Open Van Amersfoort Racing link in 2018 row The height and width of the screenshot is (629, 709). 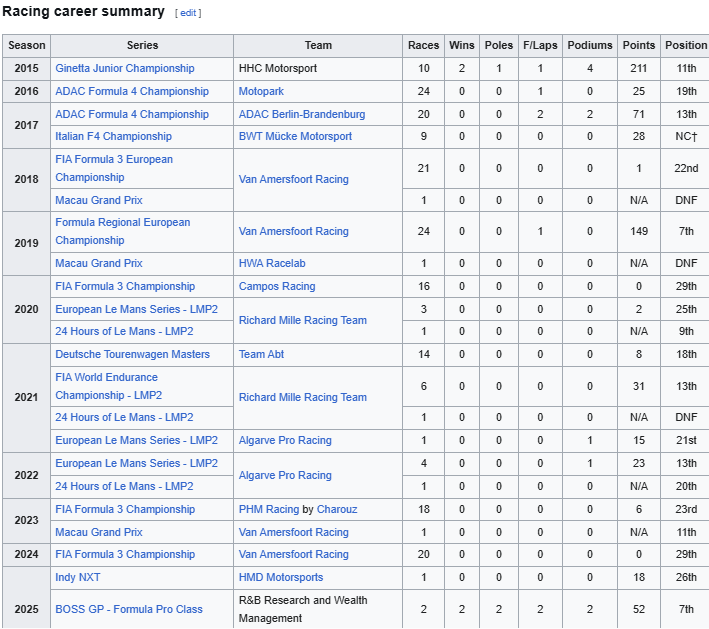pyautogui.click(x=293, y=180)
